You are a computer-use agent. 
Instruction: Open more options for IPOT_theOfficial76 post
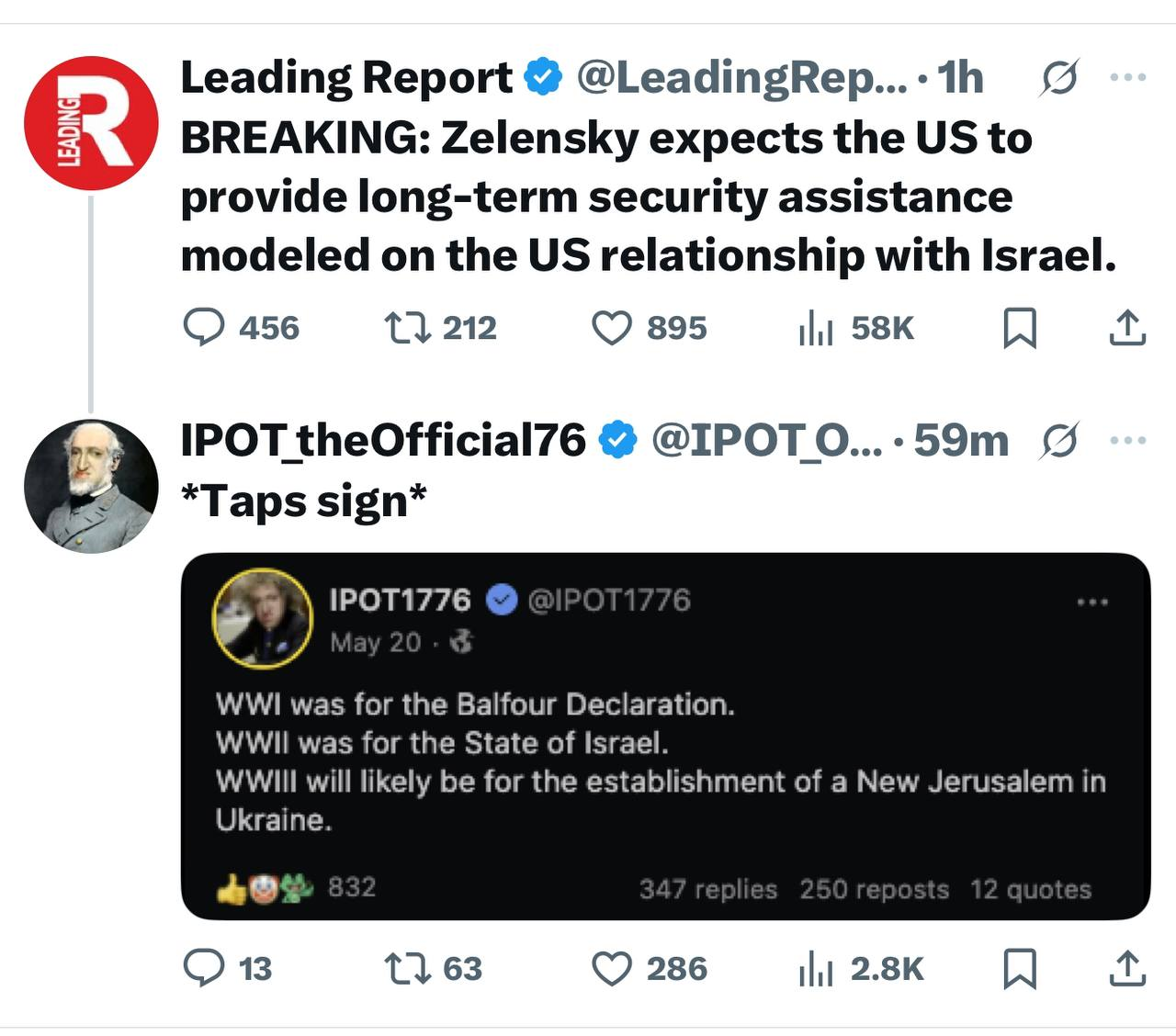[1127, 441]
